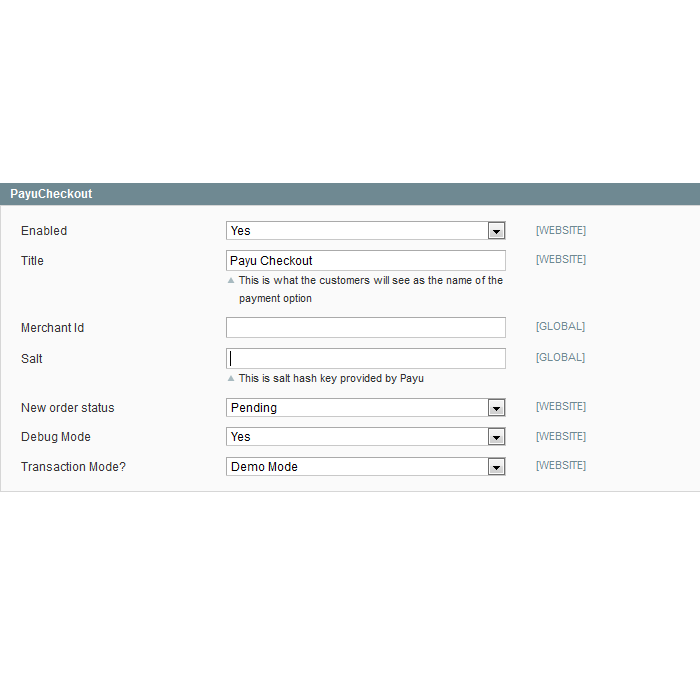Open New order status dropdown
700x680 pixels.
coord(366,408)
